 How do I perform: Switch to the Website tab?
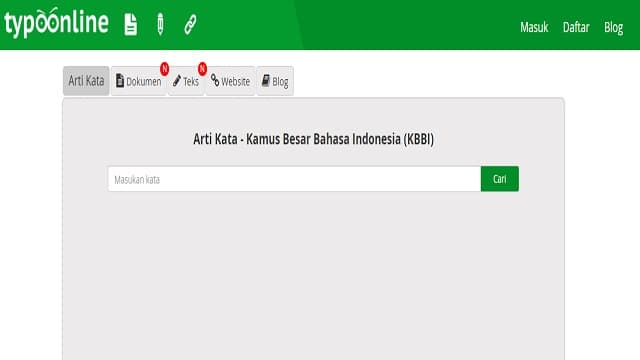(230, 81)
